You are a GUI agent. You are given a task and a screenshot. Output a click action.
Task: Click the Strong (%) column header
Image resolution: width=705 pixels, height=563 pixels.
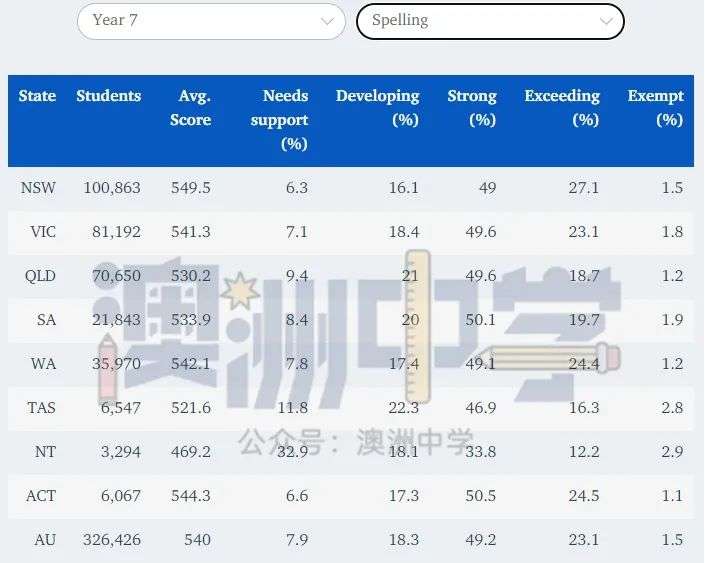coord(472,108)
